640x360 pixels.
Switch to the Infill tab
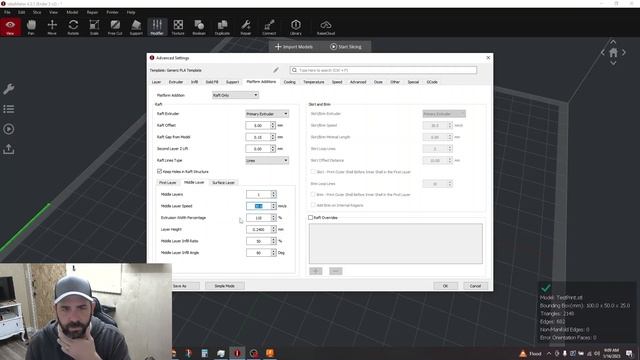coord(194,82)
